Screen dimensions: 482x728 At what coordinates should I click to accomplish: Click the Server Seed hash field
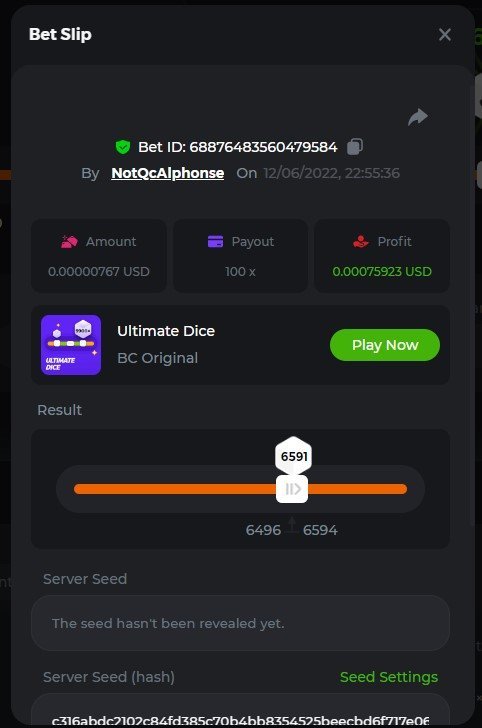coord(241,711)
